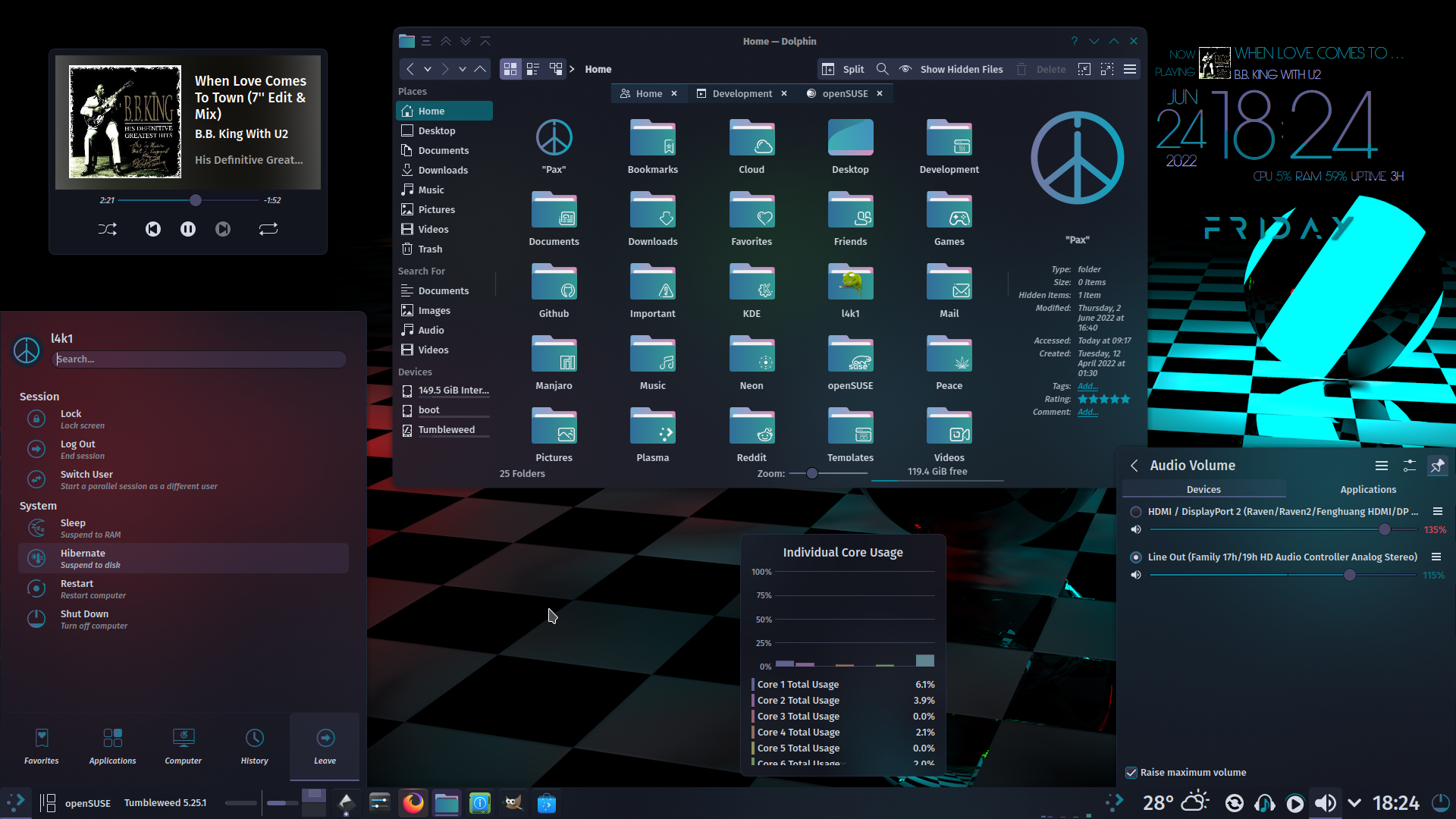This screenshot has height=819, width=1456.
Task: Click Add comment link in info panel
Action: coord(1087,412)
